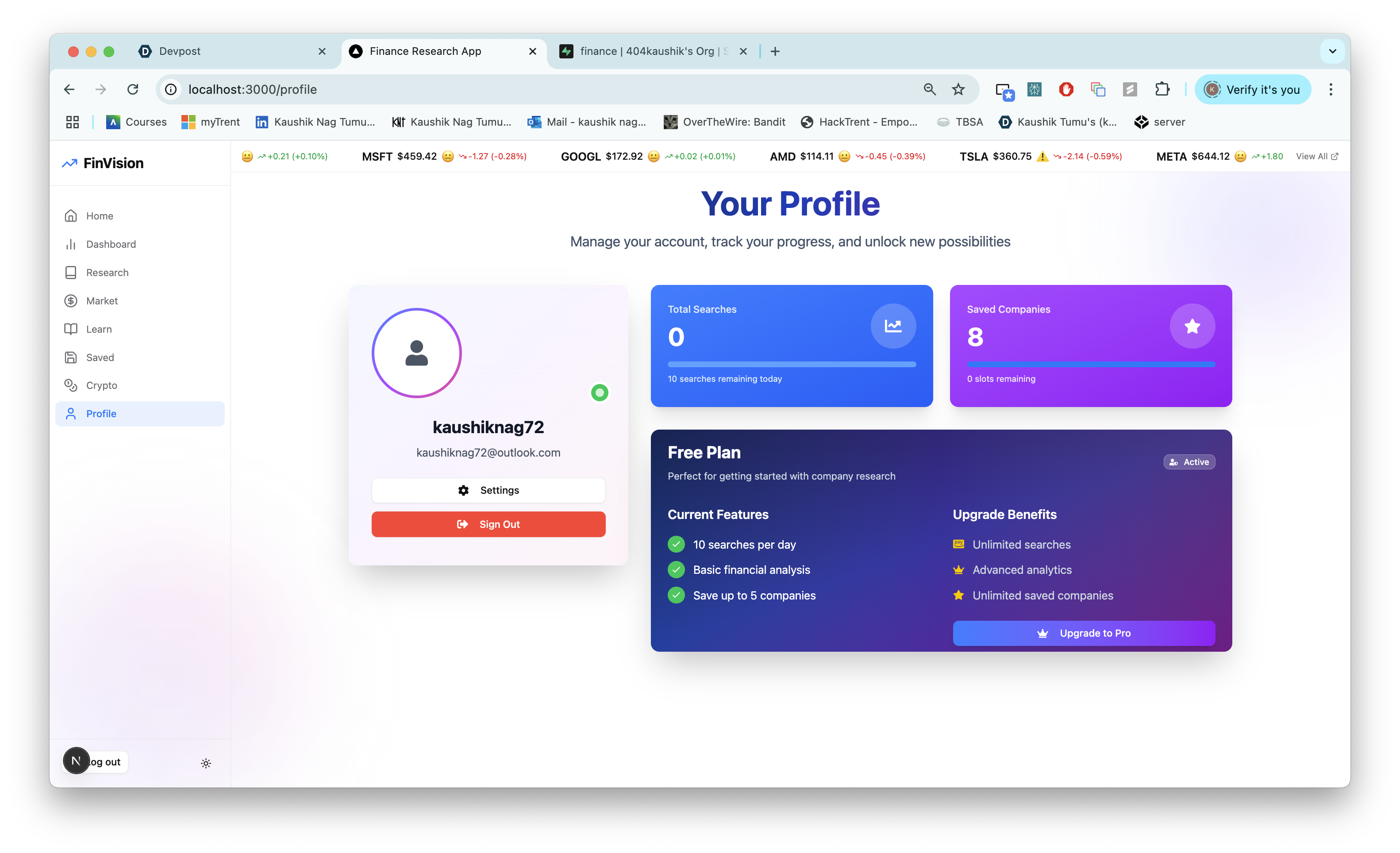Click the Market dollar icon in sidebar
This screenshot has width=1400, height=853.
pyautogui.click(x=70, y=300)
